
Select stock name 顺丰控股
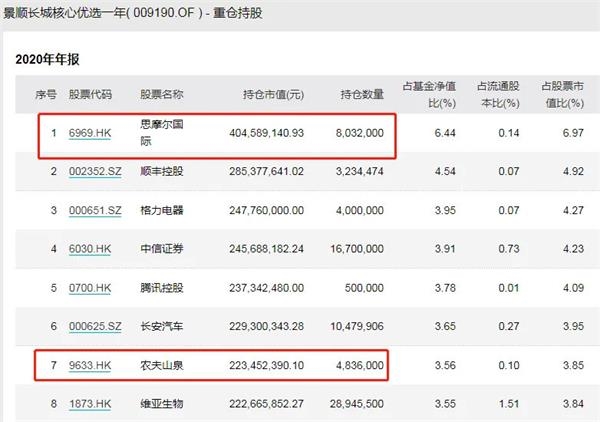coord(162,171)
